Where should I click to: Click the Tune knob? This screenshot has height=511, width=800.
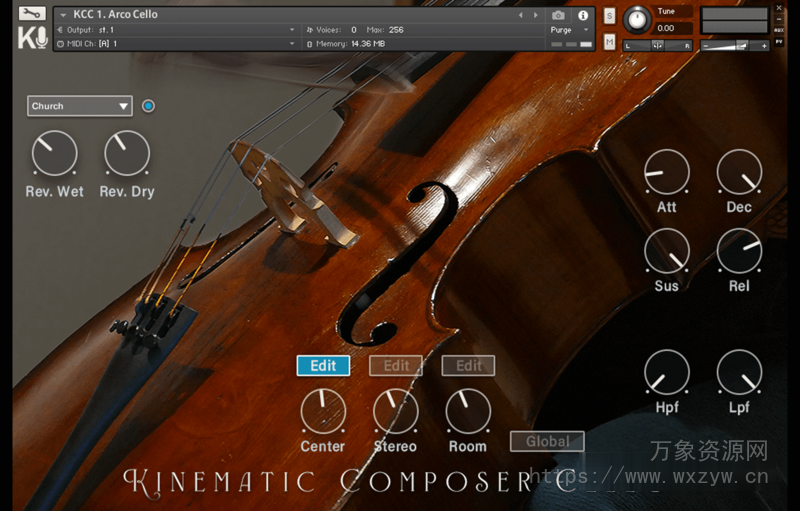637,20
